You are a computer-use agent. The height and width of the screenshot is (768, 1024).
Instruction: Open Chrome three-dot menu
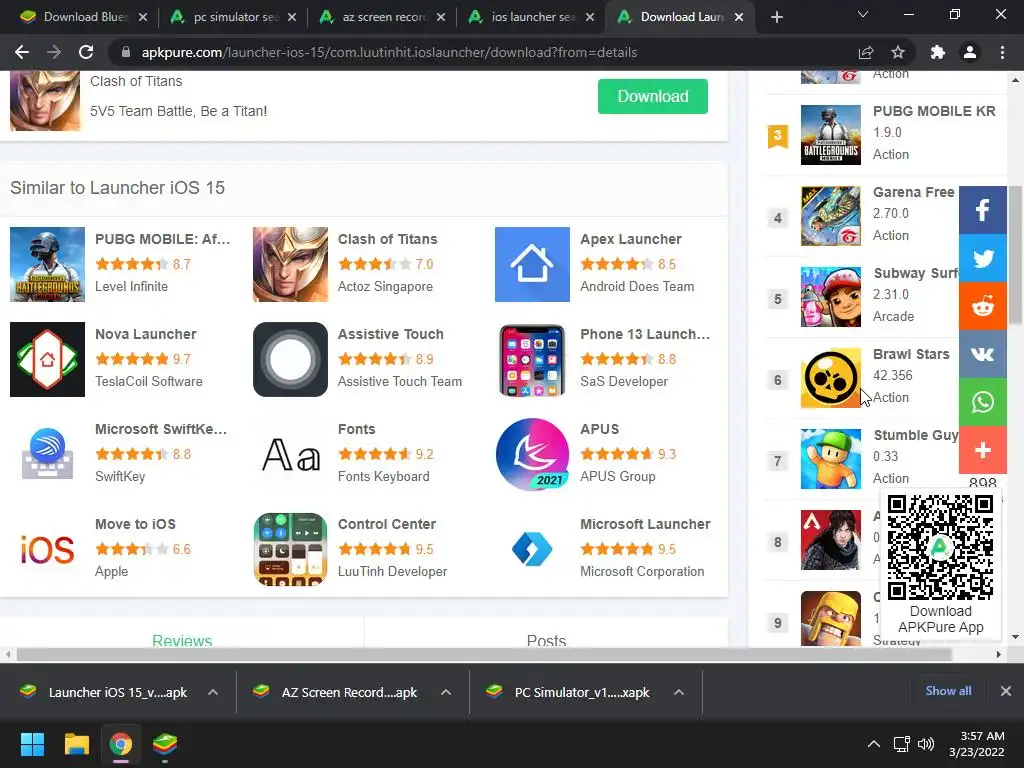1002,52
